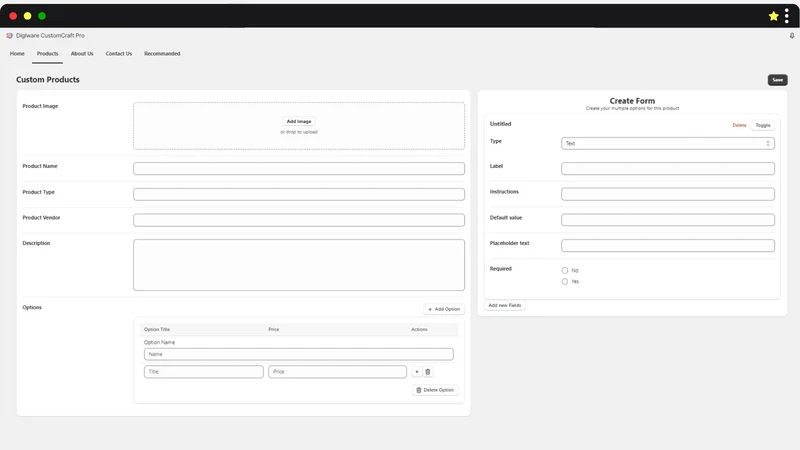Click the pin icon at top right

792,36
